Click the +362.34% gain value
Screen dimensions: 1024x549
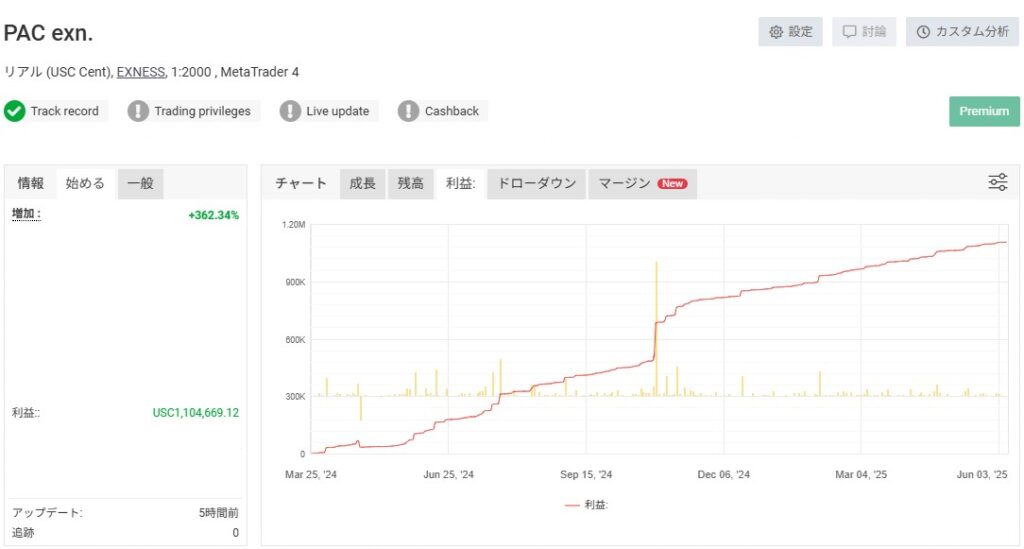214,215
